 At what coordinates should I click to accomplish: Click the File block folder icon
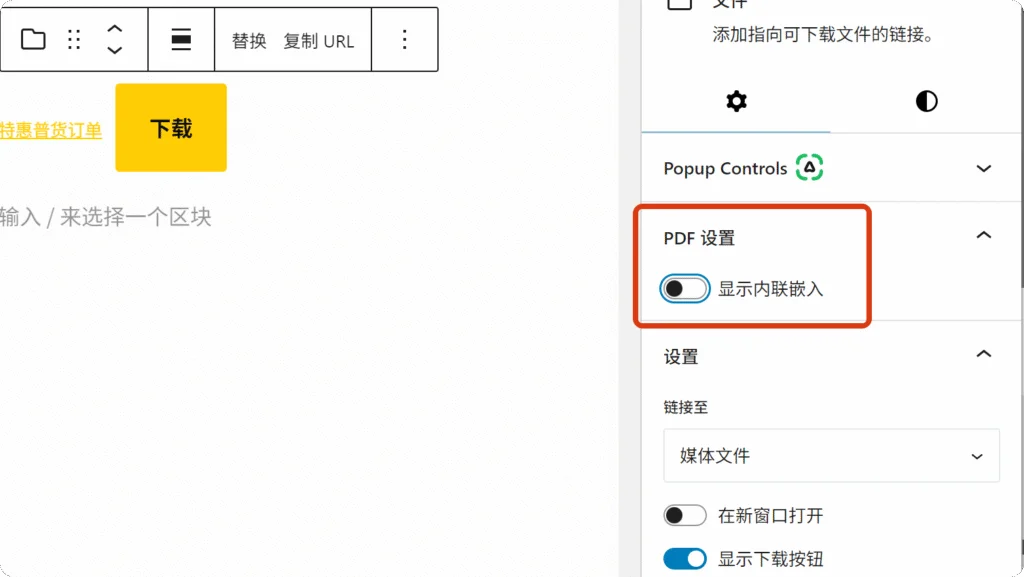pos(33,40)
